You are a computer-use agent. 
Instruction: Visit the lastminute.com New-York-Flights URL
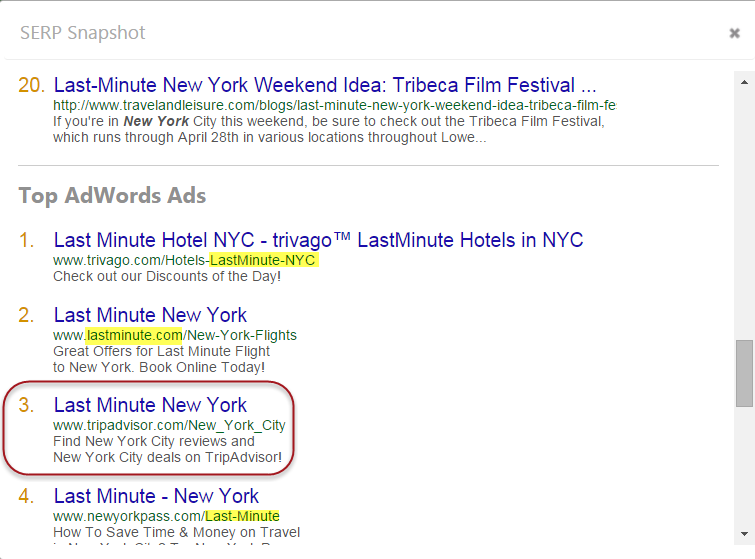click(175, 335)
